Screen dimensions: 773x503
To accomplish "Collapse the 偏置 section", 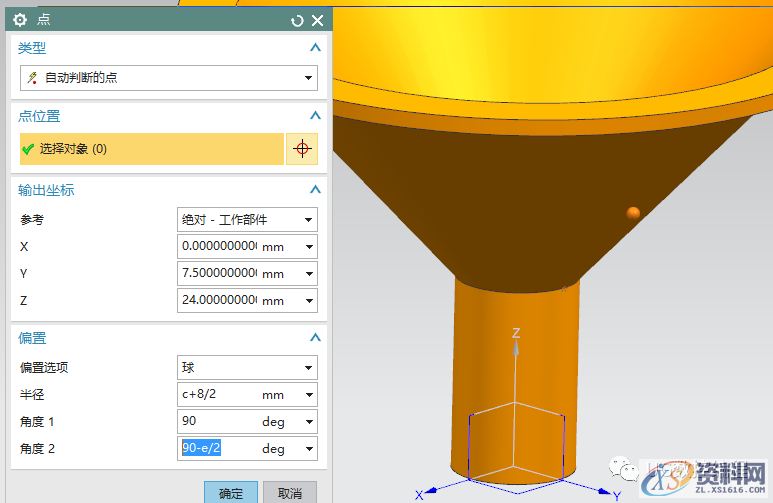I will (315, 338).
